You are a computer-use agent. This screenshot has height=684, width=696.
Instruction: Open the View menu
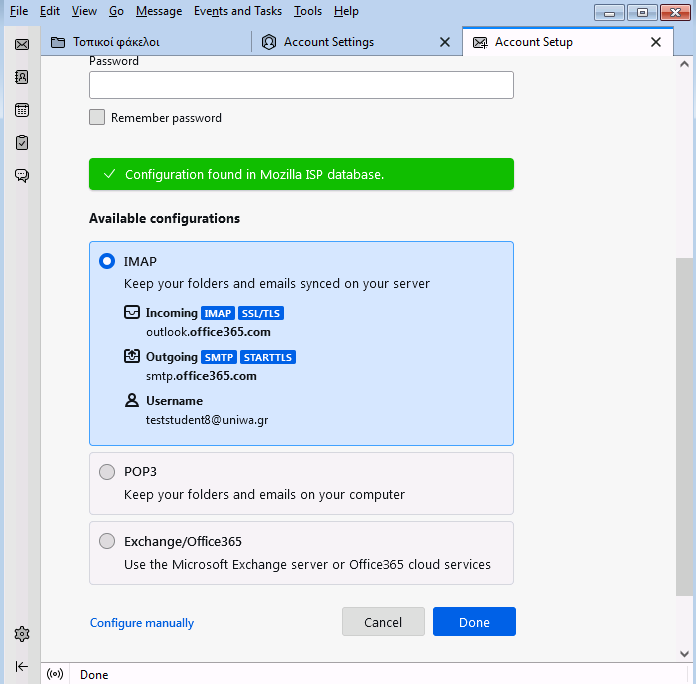click(84, 11)
